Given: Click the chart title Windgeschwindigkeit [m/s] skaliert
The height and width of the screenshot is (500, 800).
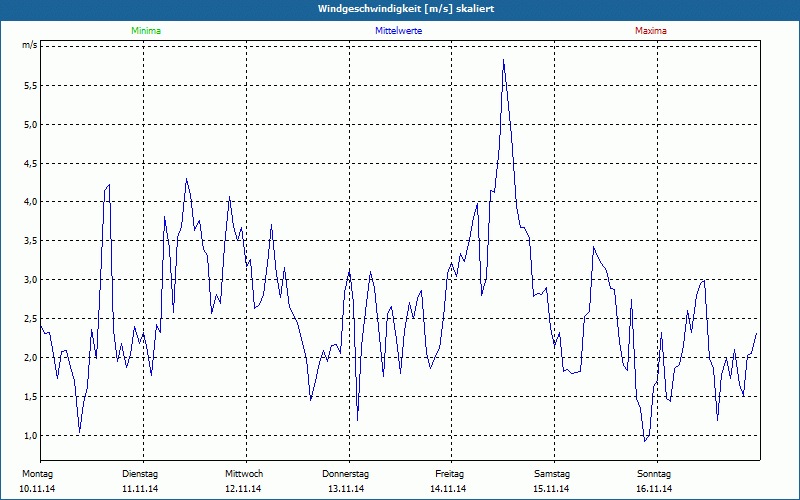Looking at the screenshot, I should 406,9.
